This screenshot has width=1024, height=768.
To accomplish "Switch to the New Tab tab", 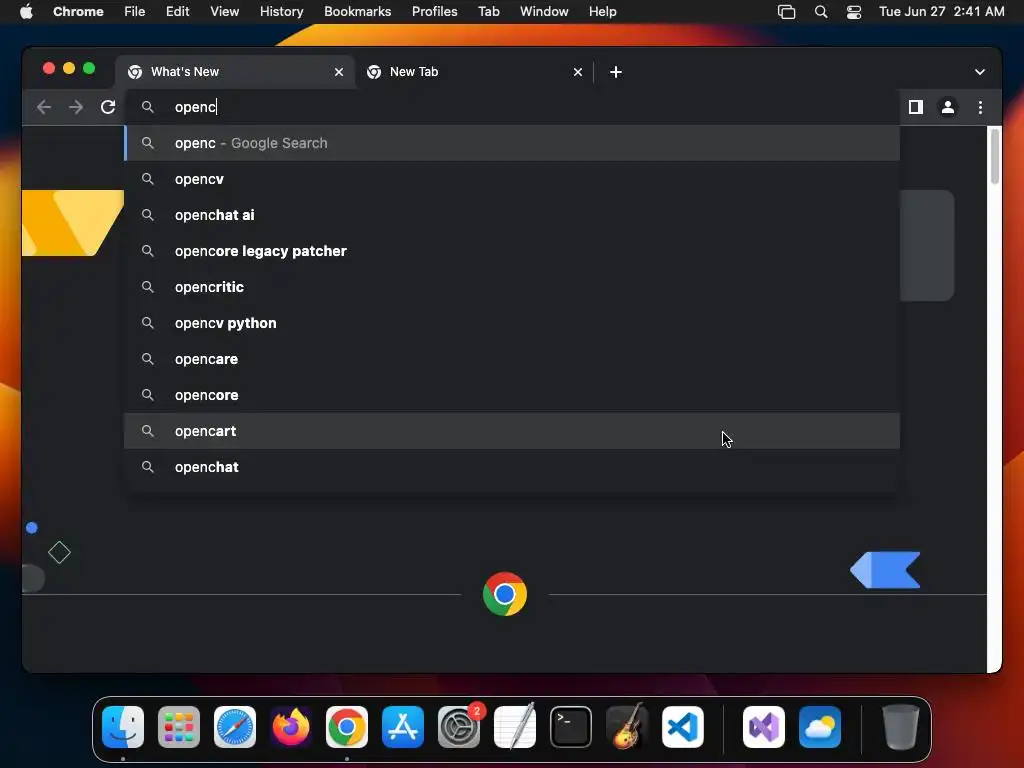I will pos(475,72).
